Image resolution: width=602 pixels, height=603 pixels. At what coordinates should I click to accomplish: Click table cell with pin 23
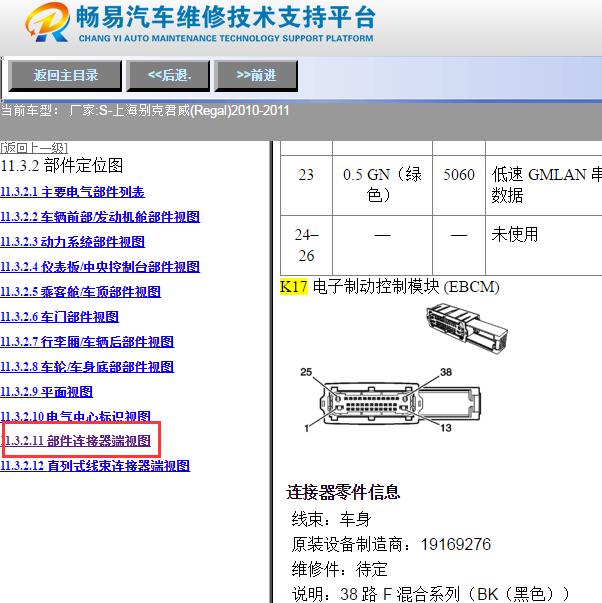click(306, 185)
